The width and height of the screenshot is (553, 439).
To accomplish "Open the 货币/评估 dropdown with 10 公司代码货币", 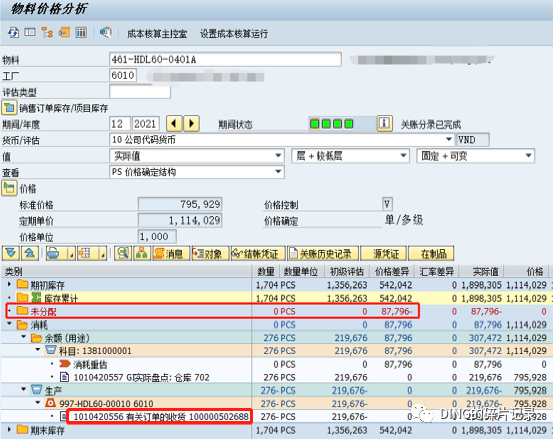I will click(281, 140).
